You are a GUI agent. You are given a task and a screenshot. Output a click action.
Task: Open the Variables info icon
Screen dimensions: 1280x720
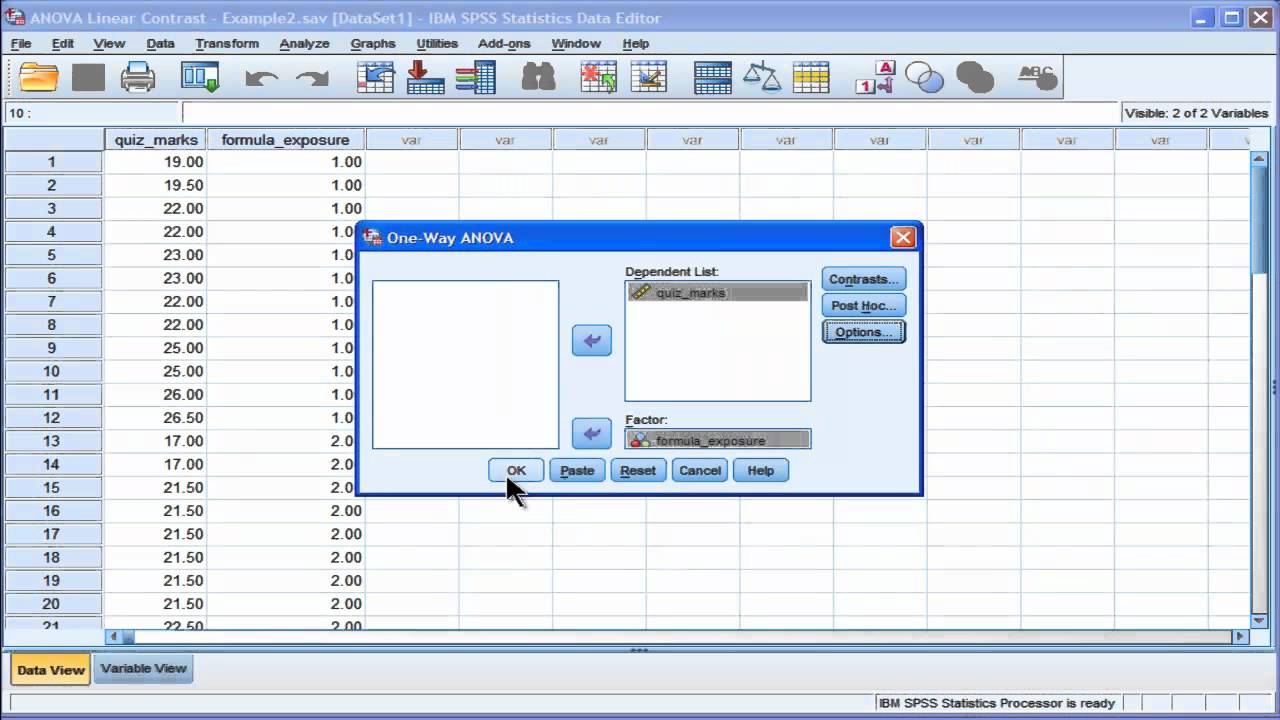475,77
